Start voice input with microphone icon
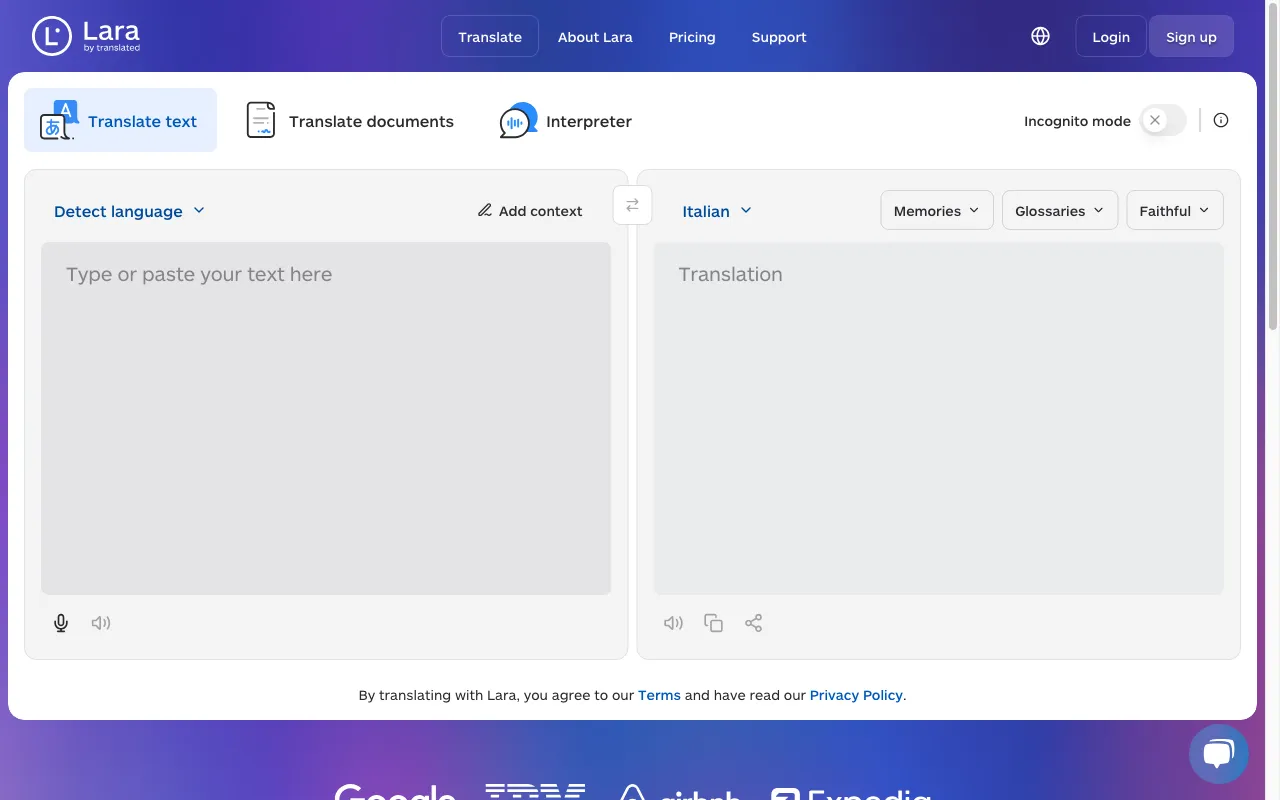This screenshot has width=1280, height=800. coord(61,623)
